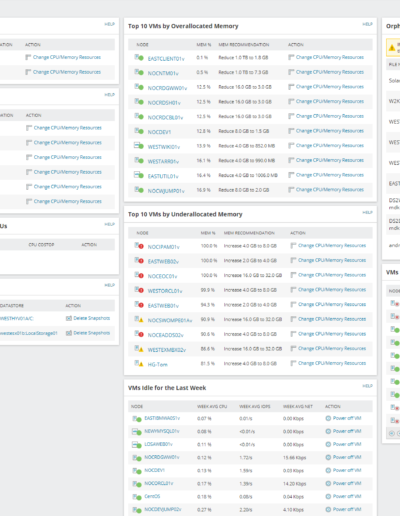Viewport: 400px width, 516px height.
Task: Click the resource change icon in the NOCEOC01v row
Action: 293,275
